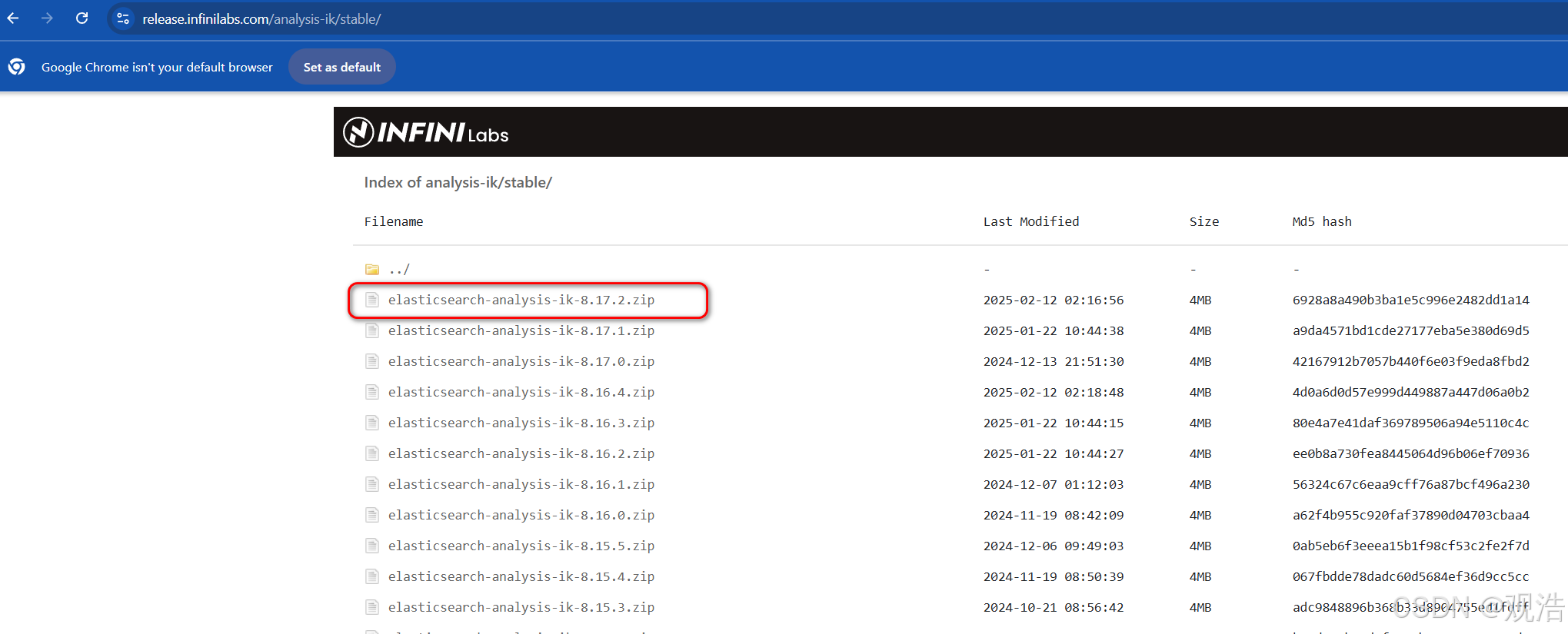Click the browser back arrow
Image resolution: width=1568 pixels, height=634 pixels.
(x=13, y=18)
